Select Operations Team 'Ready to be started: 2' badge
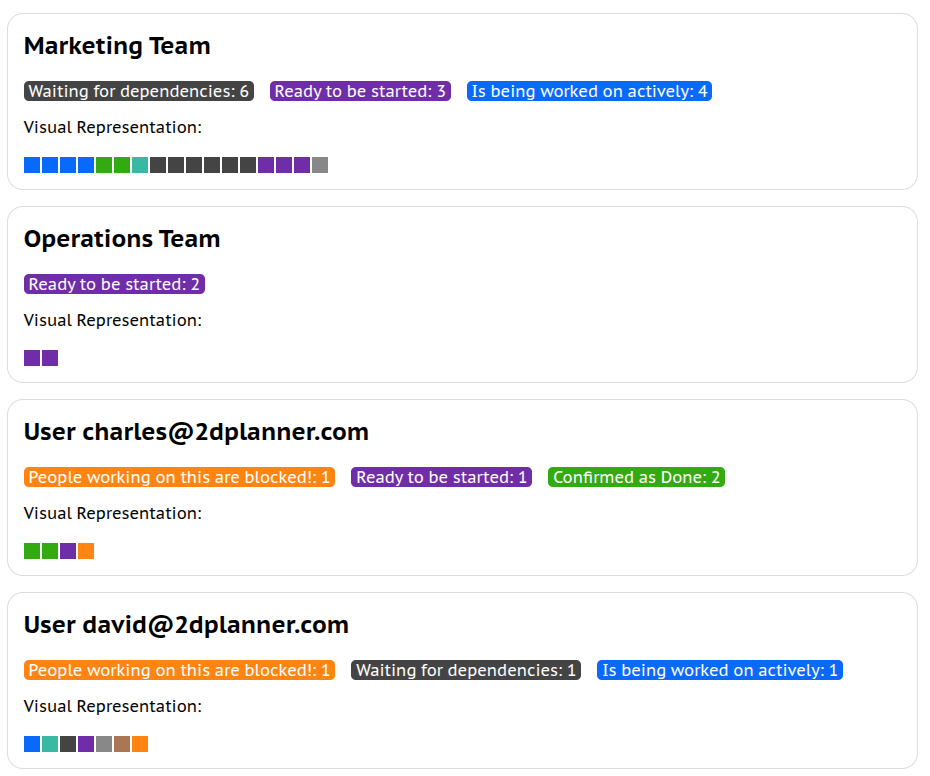This screenshot has width=930, height=776. point(114,285)
